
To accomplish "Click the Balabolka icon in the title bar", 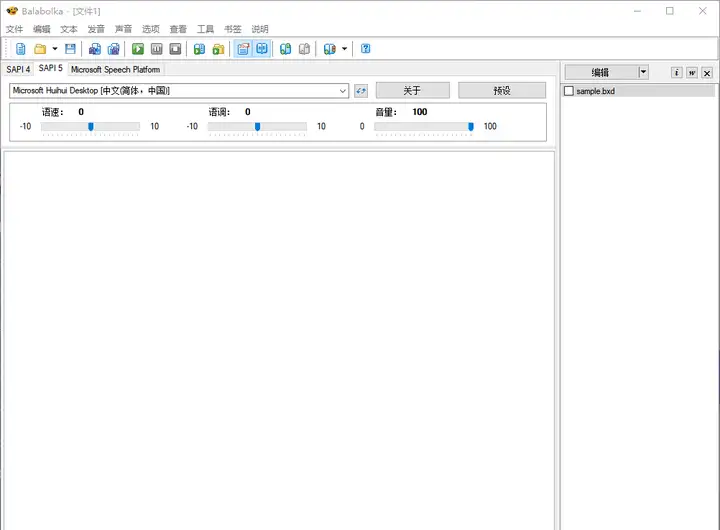I will pos(12,11).
